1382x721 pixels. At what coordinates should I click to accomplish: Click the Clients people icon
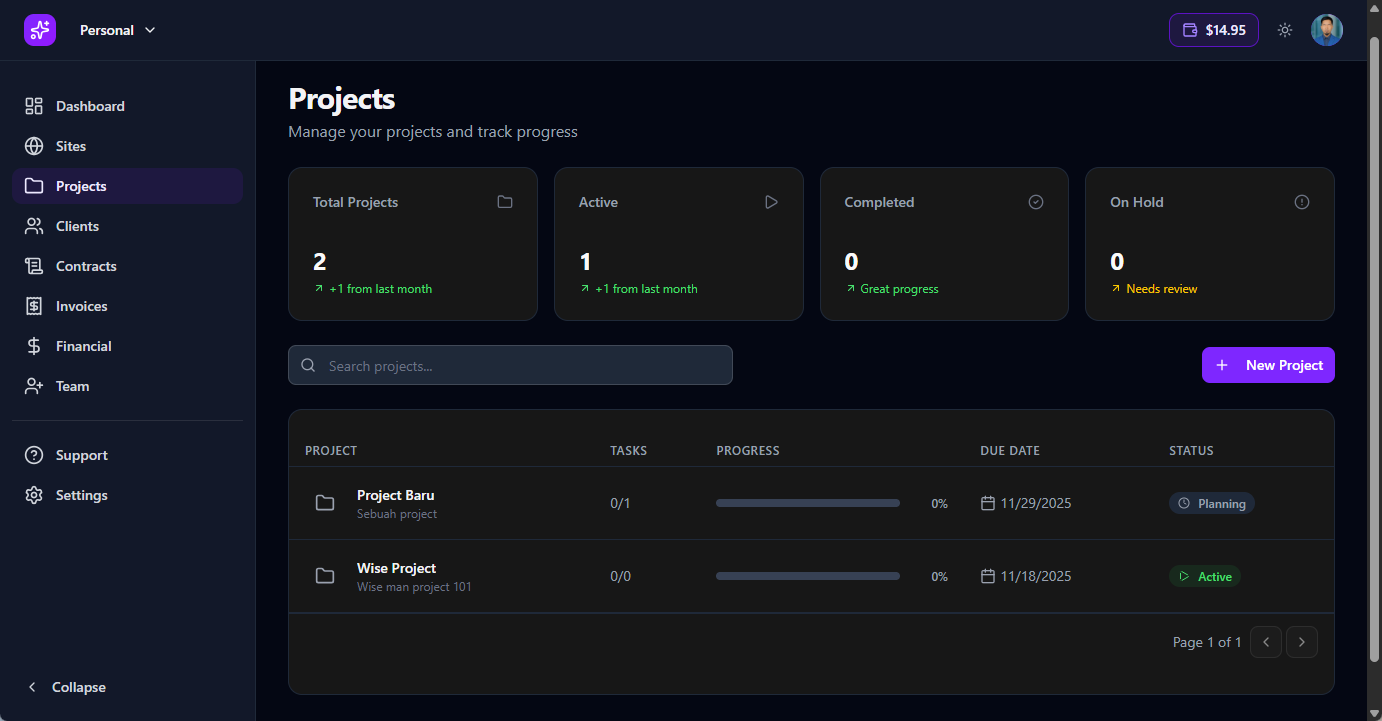34,226
